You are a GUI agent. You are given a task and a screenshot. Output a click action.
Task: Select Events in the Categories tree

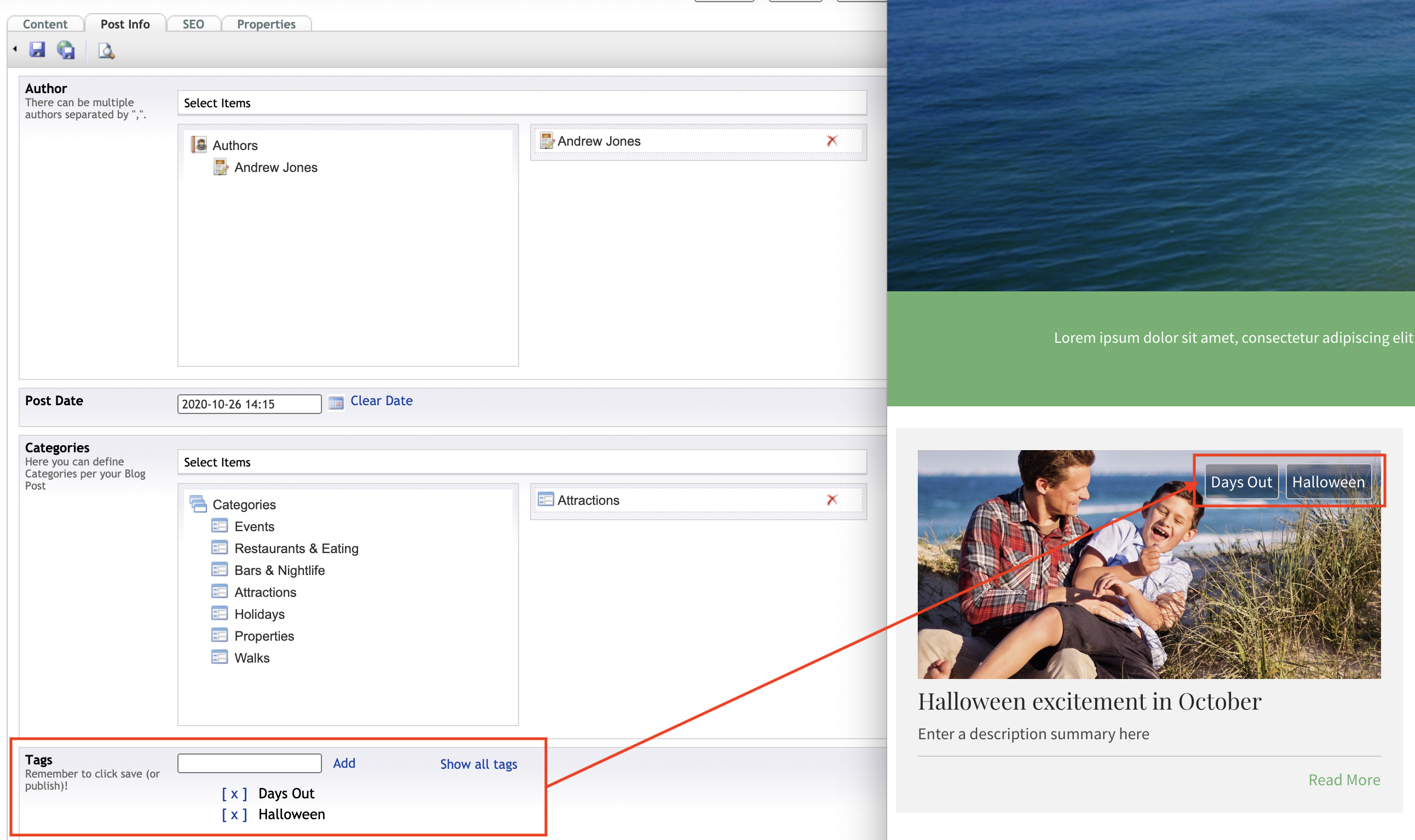(x=254, y=526)
